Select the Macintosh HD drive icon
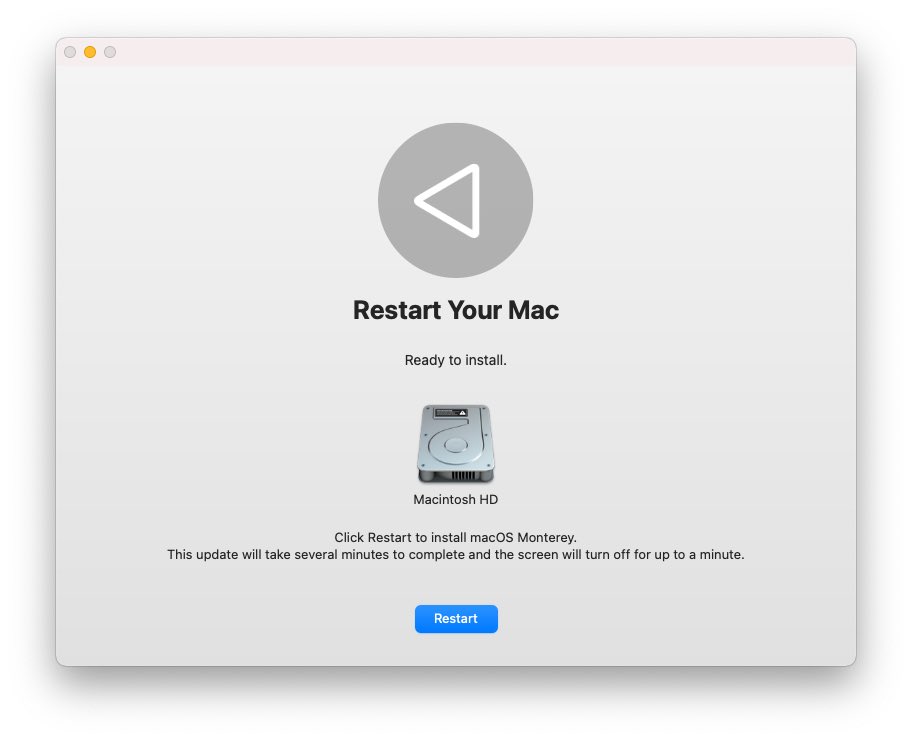The height and width of the screenshot is (740, 912). coord(456,443)
